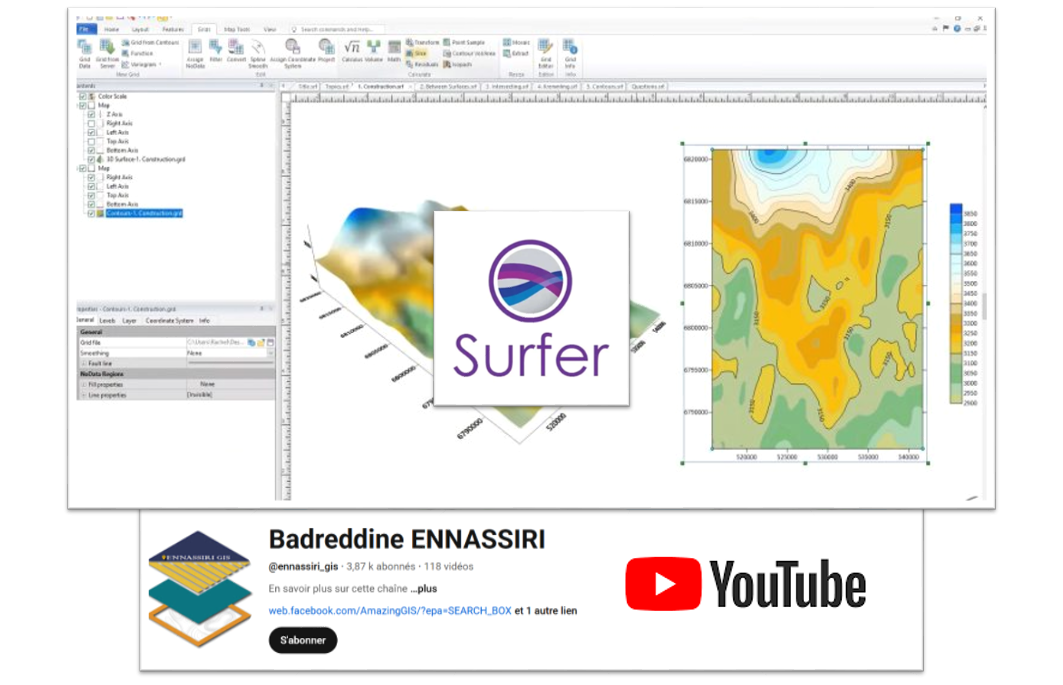Viewport: 1063px width, 685px height.
Task: Open the grid Calculus tool
Action: pos(352,52)
